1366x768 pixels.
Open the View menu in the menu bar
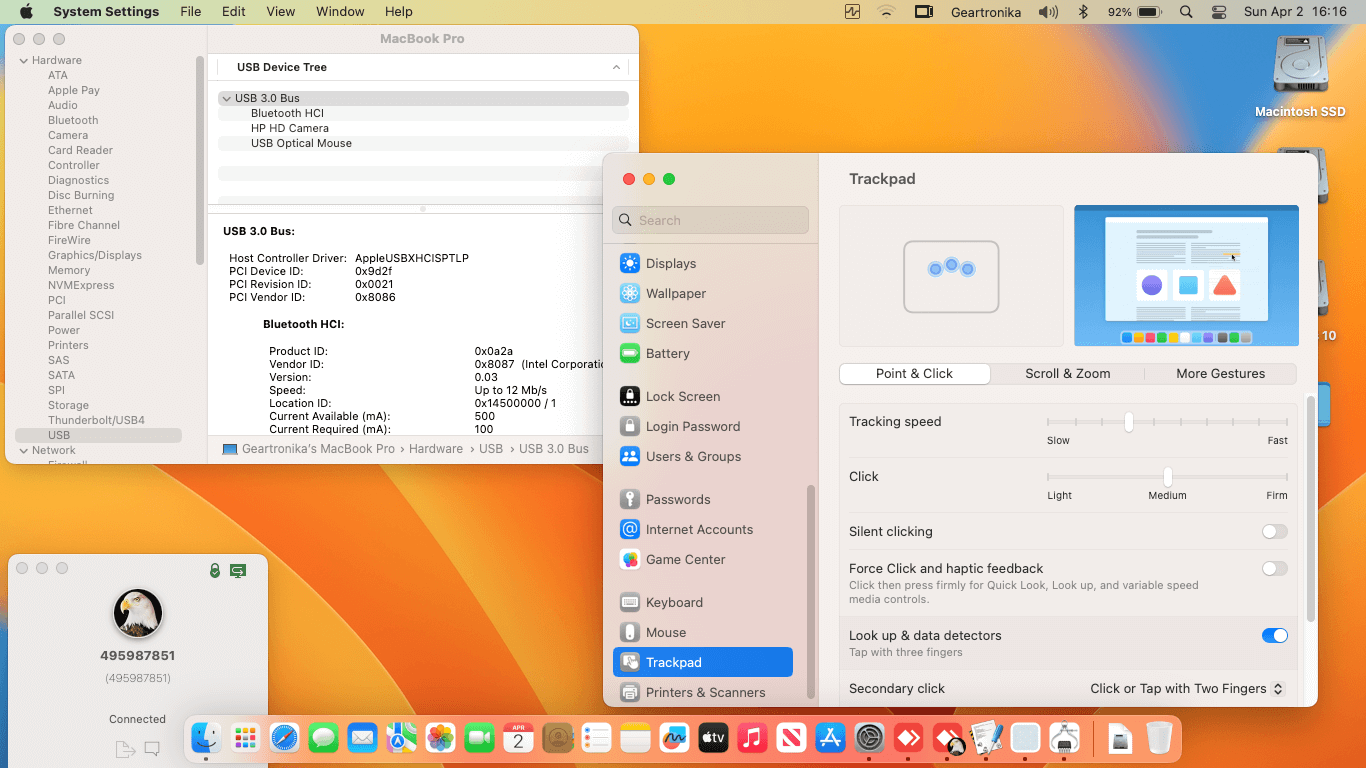point(281,12)
